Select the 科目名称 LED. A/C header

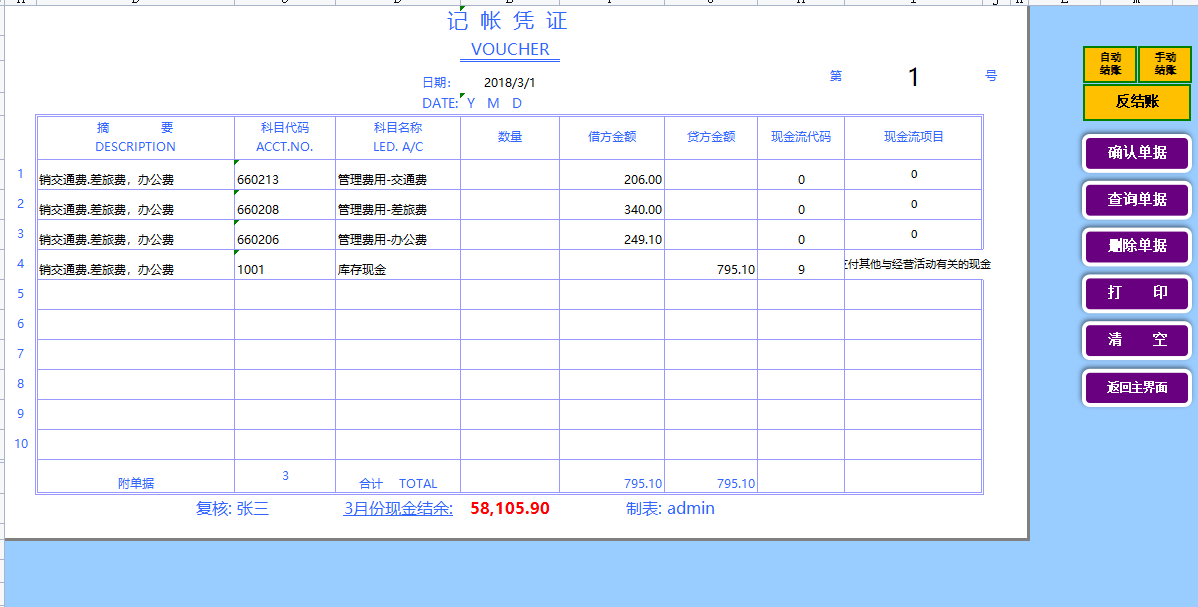coord(397,138)
